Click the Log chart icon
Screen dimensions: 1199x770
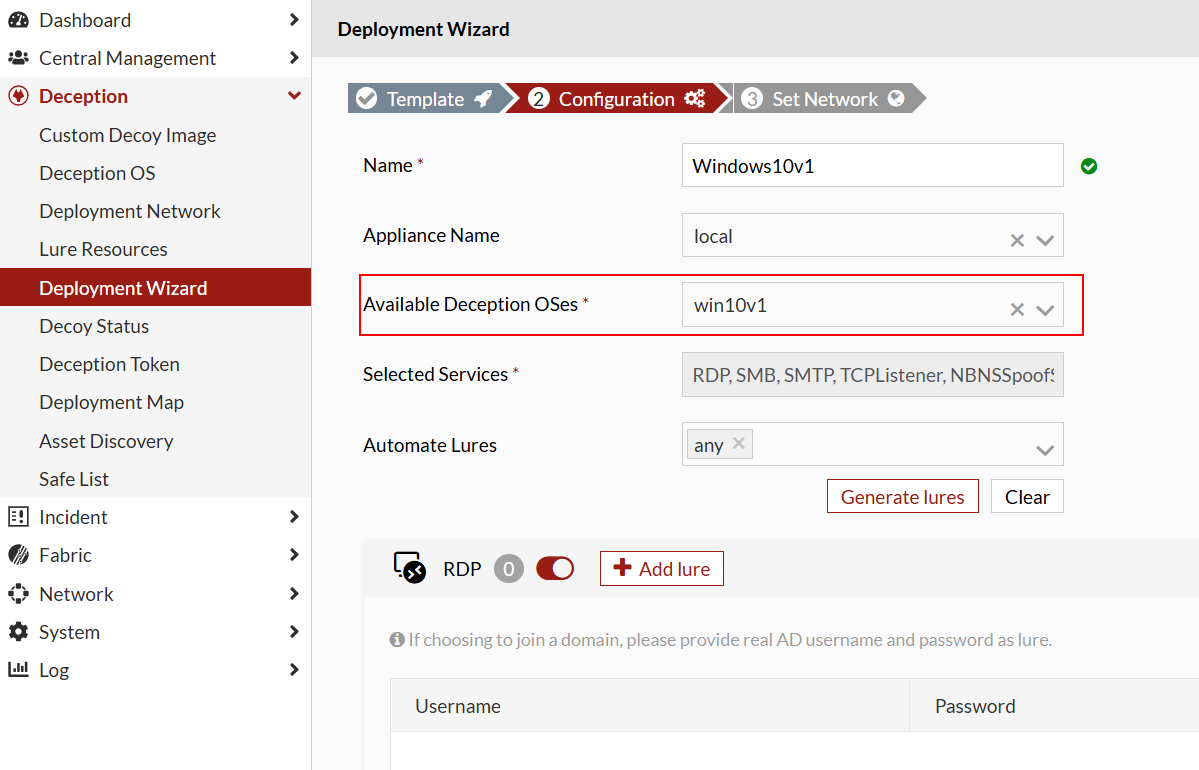point(18,670)
